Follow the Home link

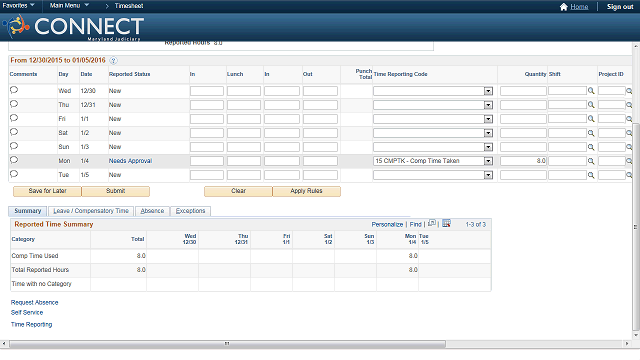pos(579,7)
